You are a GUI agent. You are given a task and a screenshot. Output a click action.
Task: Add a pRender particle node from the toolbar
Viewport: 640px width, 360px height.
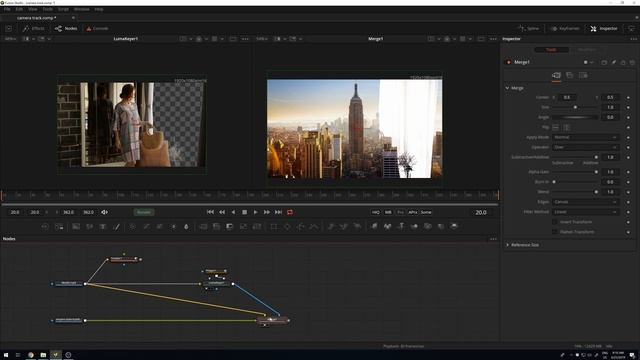[358, 227]
